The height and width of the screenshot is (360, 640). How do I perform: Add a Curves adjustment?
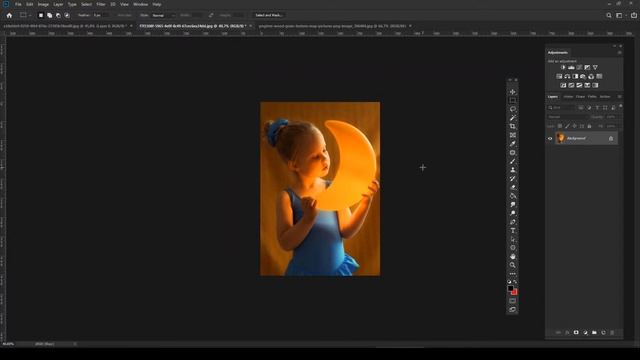pyautogui.click(x=579, y=67)
